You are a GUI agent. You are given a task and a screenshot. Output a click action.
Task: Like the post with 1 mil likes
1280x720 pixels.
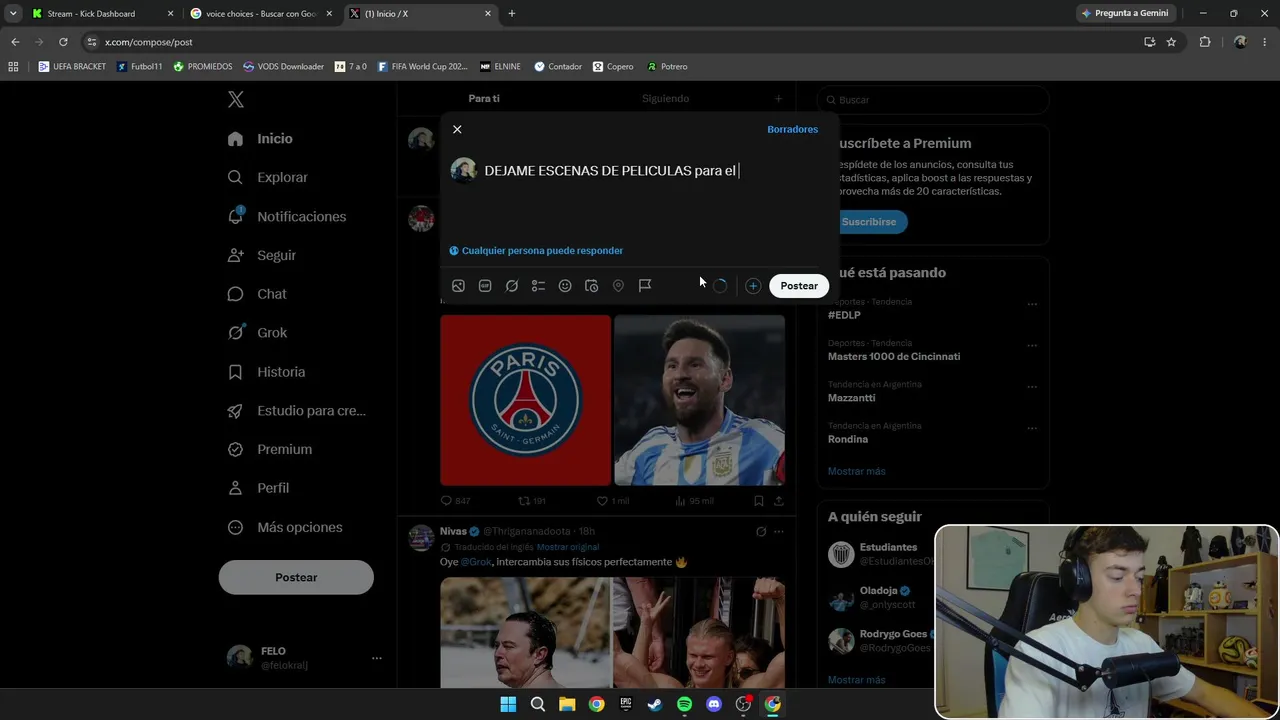[612, 501]
